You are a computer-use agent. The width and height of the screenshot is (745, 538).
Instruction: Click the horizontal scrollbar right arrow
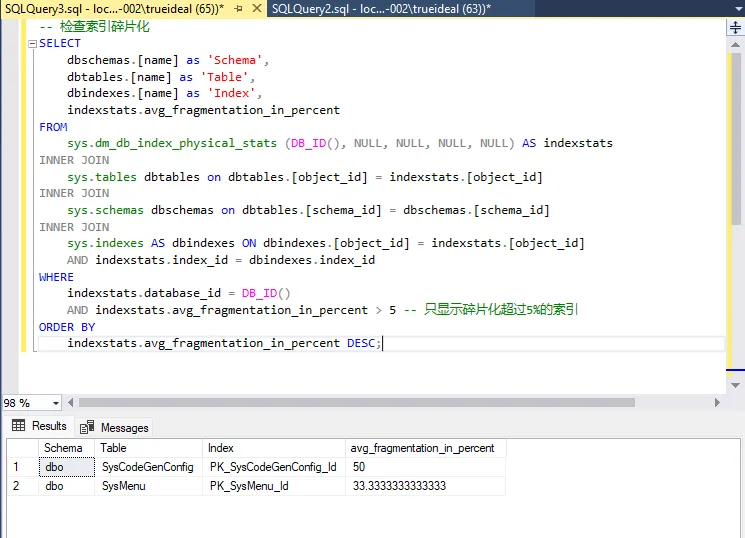717,403
